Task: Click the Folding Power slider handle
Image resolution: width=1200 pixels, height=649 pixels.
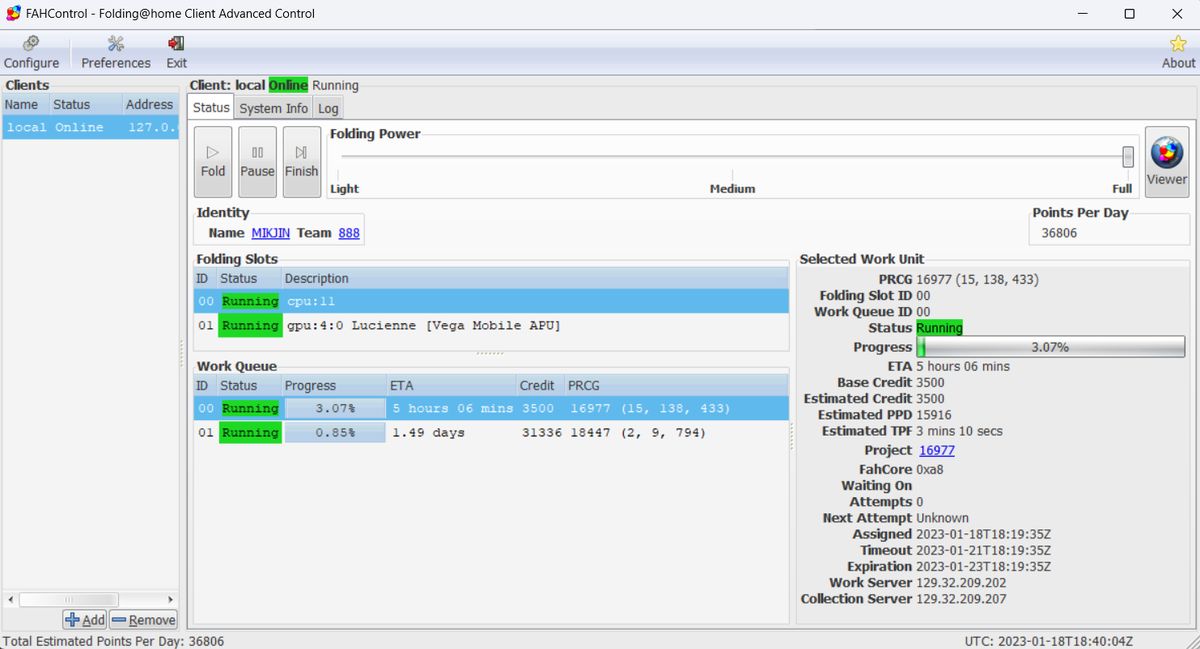Action: [x=1128, y=157]
